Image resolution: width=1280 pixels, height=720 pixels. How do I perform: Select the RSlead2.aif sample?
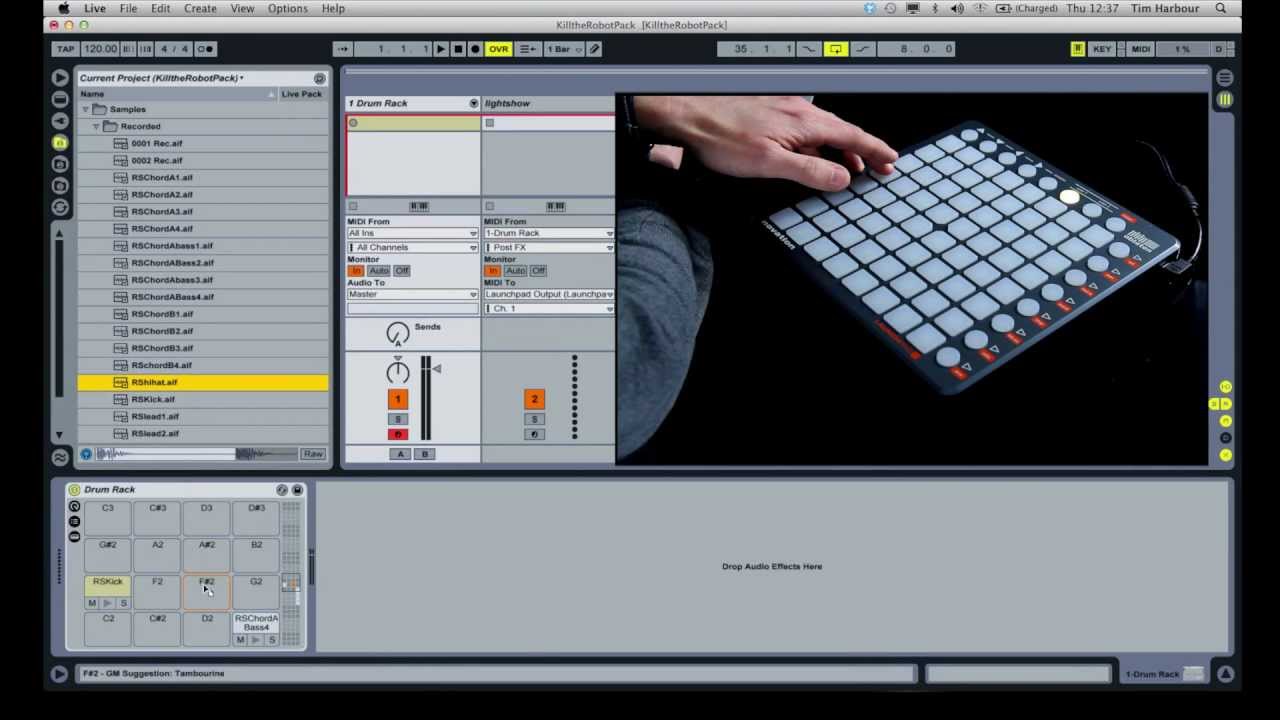pyautogui.click(x=203, y=433)
